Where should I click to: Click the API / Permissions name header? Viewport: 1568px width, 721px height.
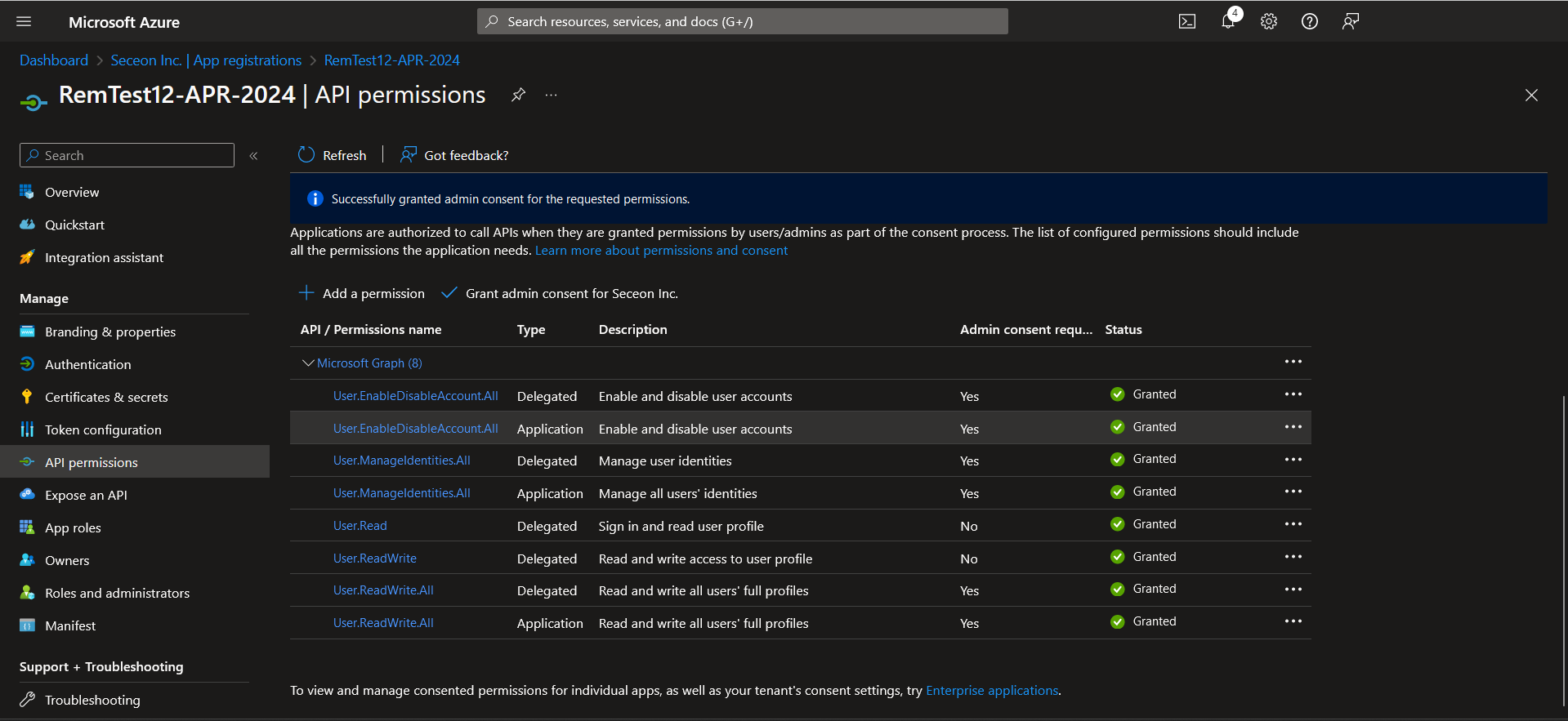[x=371, y=330]
